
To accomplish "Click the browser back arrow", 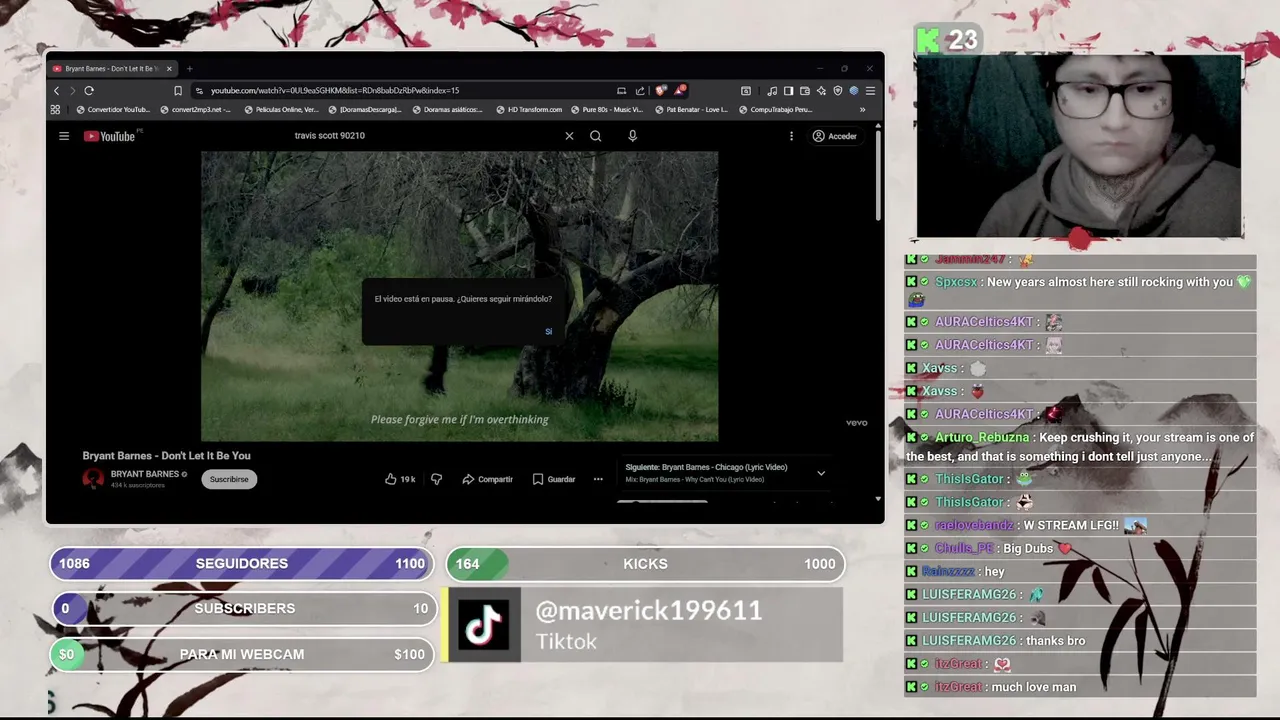I will (x=57, y=90).
